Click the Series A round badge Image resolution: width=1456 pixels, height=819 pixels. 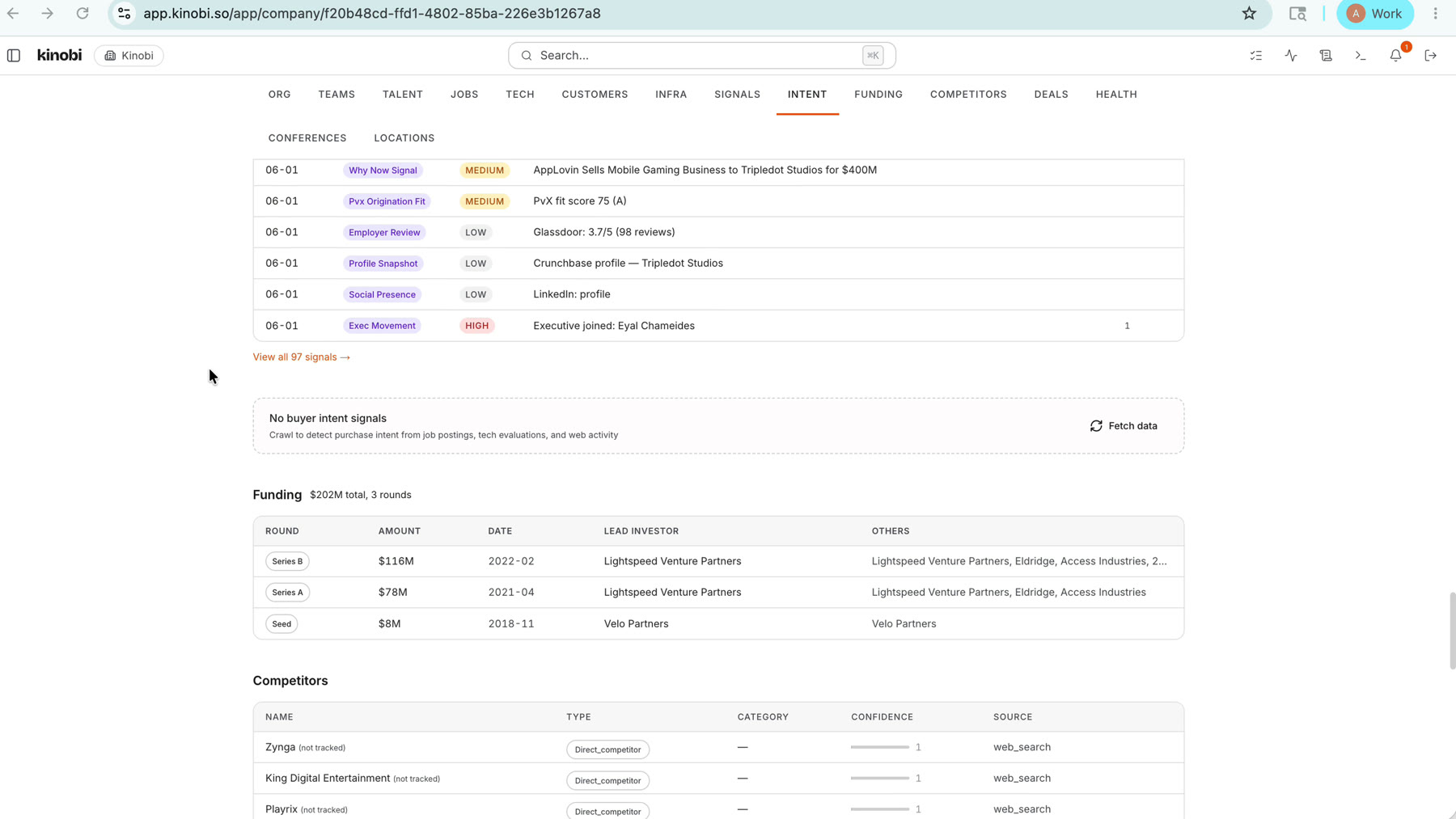click(287, 593)
